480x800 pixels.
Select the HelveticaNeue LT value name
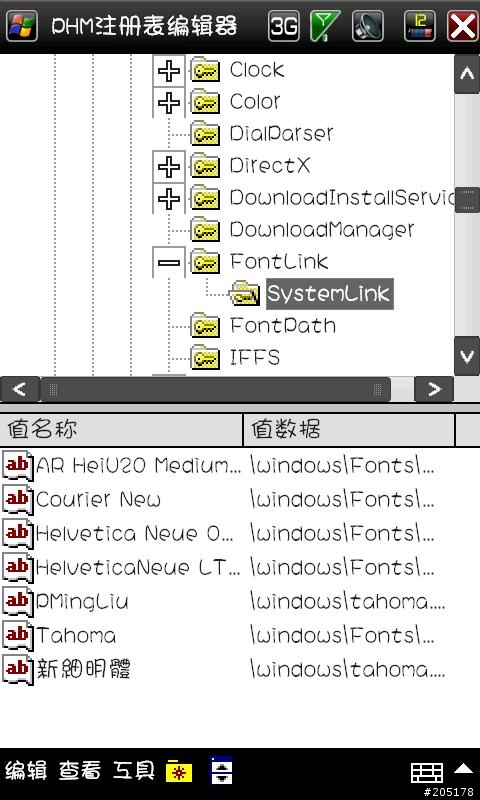[x=138, y=567]
